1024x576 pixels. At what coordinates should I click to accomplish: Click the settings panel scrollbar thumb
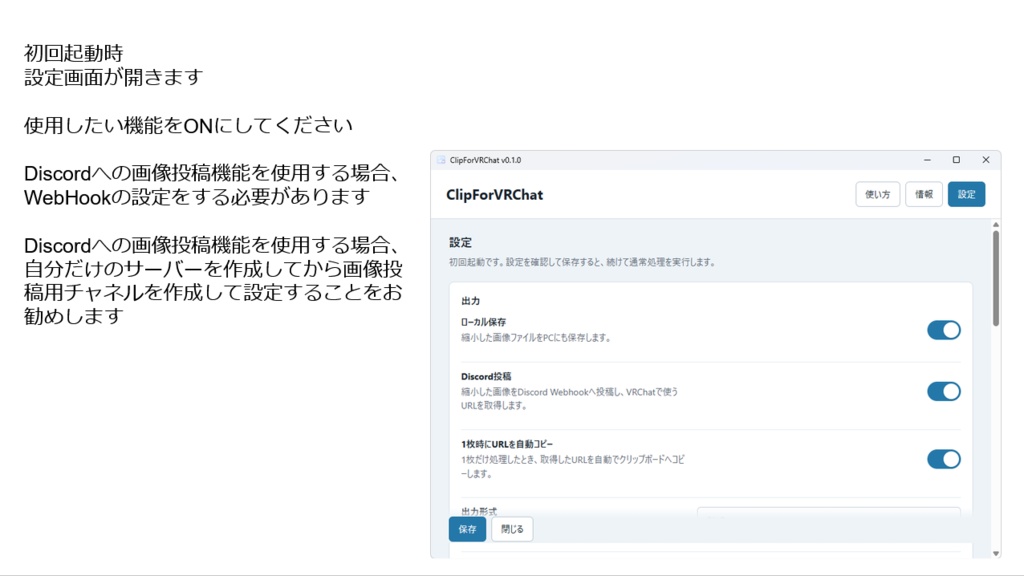[995, 278]
